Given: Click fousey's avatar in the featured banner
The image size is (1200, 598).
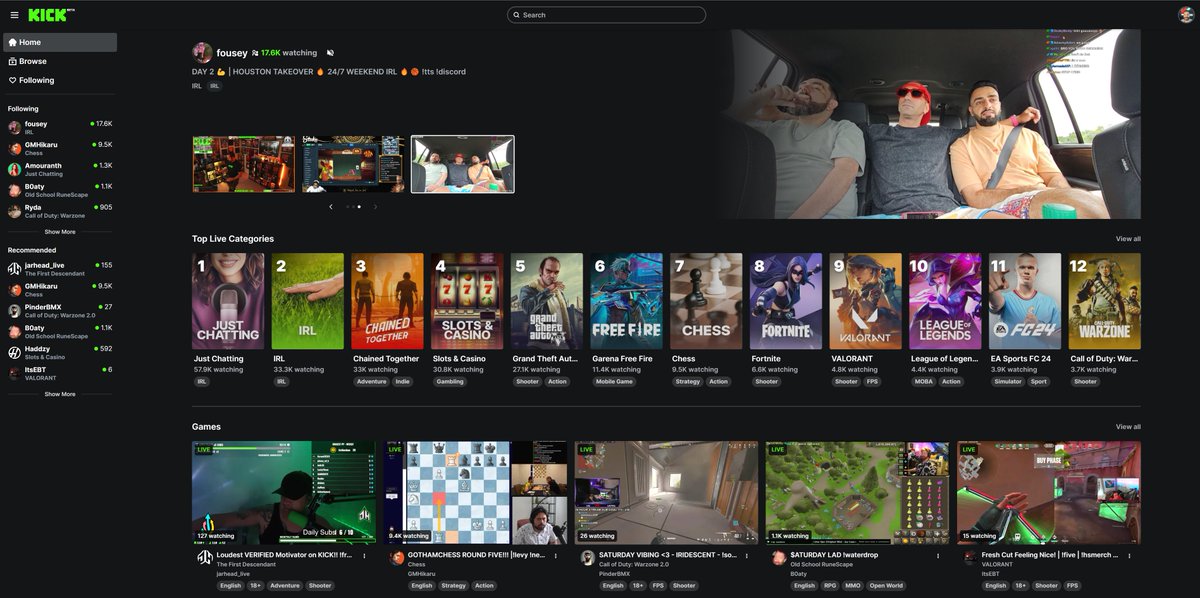Looking at the screenshot, I should 202,53.
